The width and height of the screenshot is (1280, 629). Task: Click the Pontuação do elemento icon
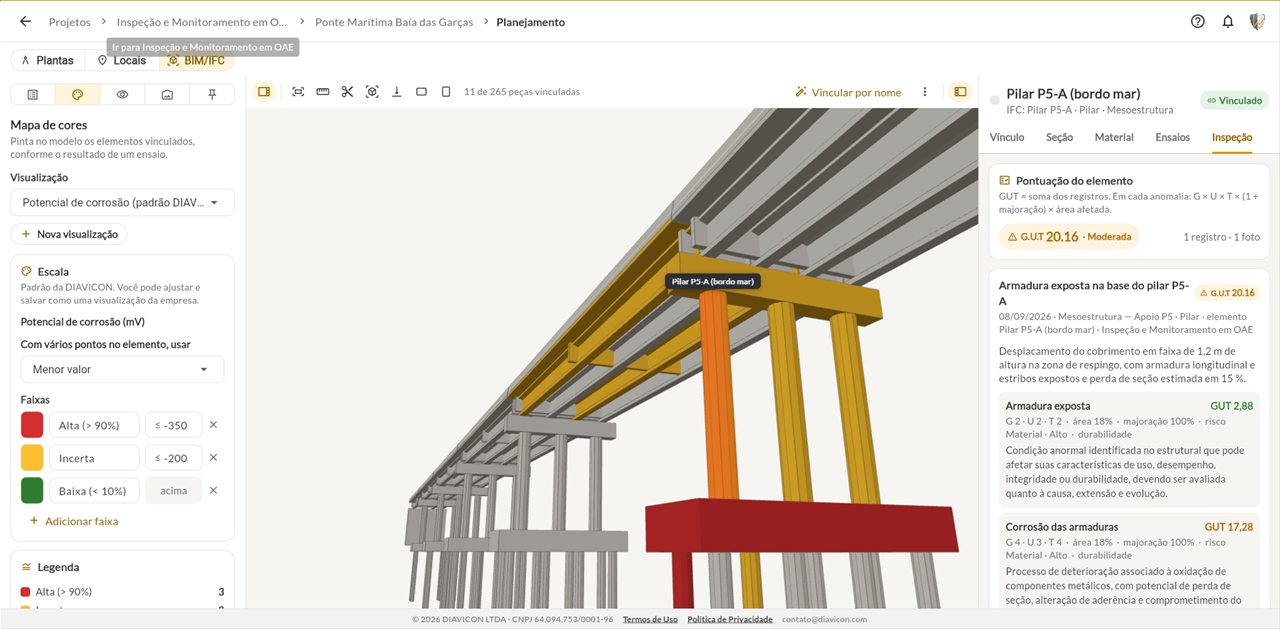1005,181
